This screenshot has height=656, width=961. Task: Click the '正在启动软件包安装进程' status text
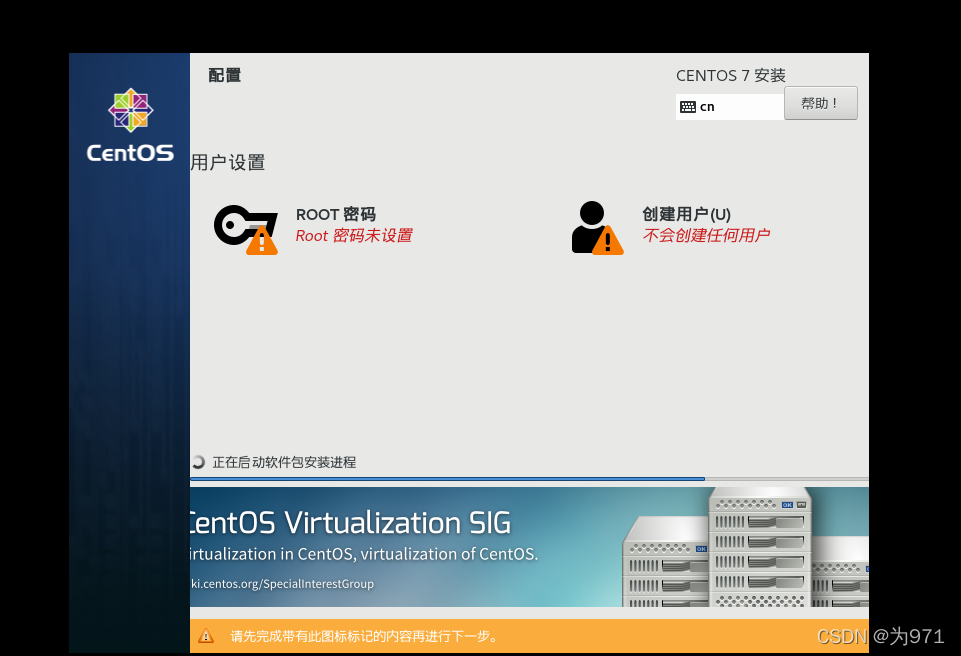coord(284,462)
